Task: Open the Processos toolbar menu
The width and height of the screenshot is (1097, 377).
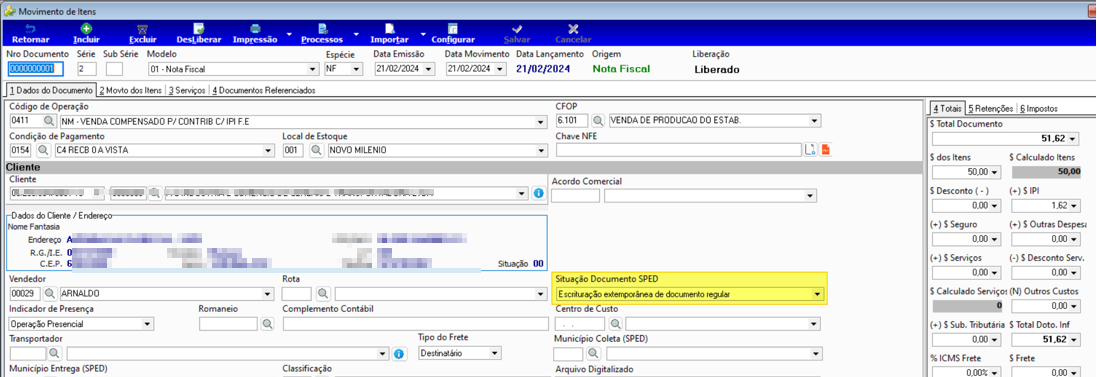Action: click(322, 34)
